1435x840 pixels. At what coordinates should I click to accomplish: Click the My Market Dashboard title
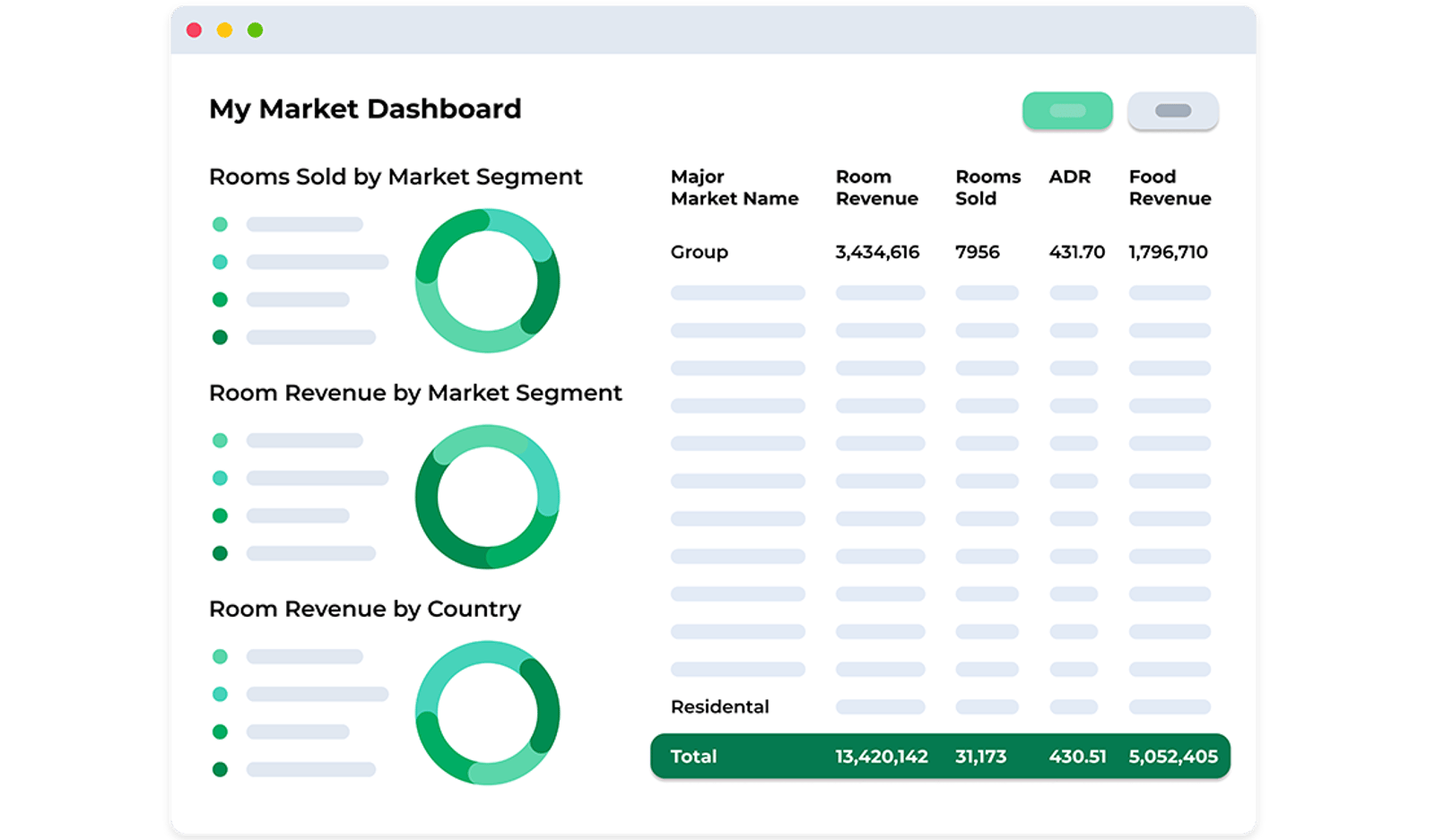(365, 108)
